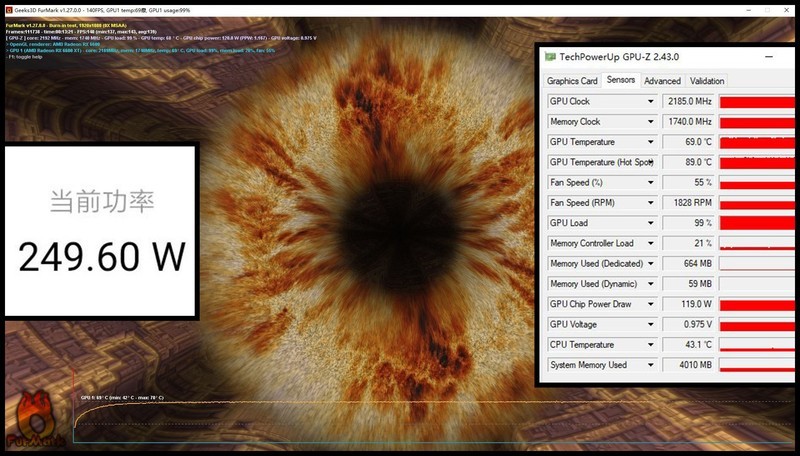
Task: Minimize the FurMark window
Action: click(748, 10)
